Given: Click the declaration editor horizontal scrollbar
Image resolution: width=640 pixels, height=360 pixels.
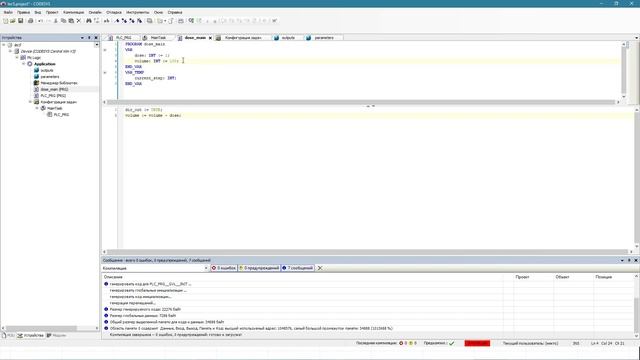Looking at the screenshot, I should point(361,102).
